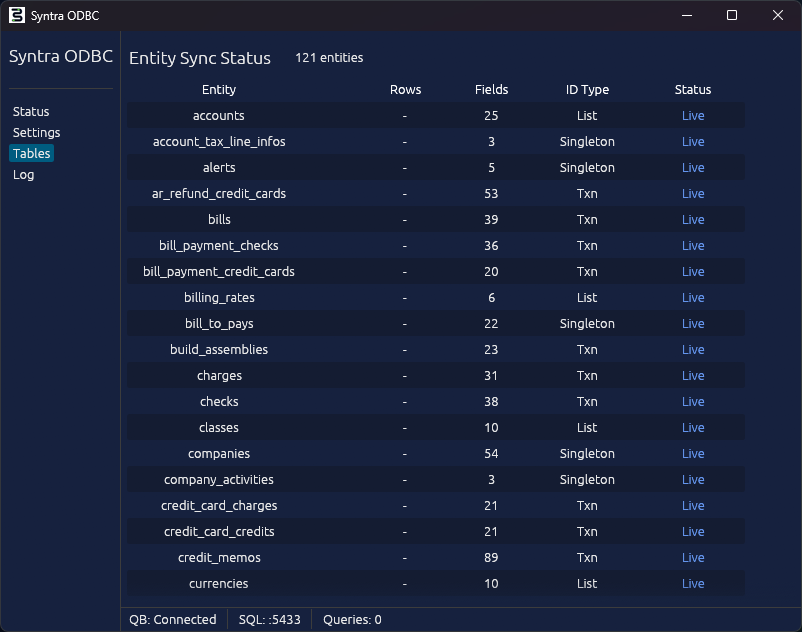Sort the table by the Rows column
The image size is (802, 632).
pos(405,89)
